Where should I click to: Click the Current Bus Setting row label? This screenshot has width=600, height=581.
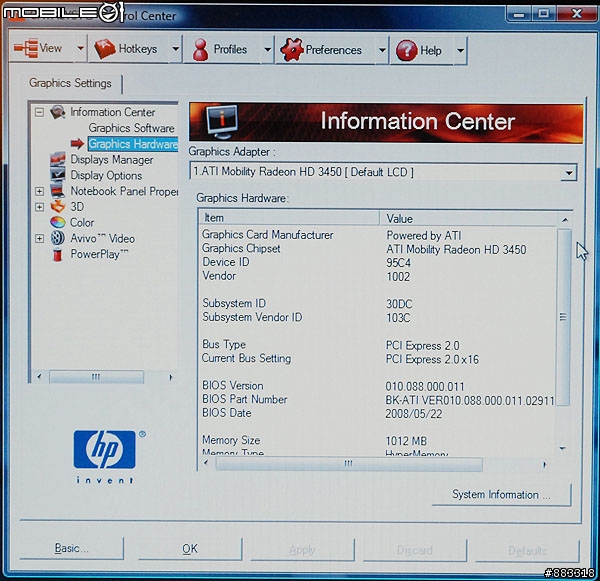pyautogui.click(x=246, y=358)
